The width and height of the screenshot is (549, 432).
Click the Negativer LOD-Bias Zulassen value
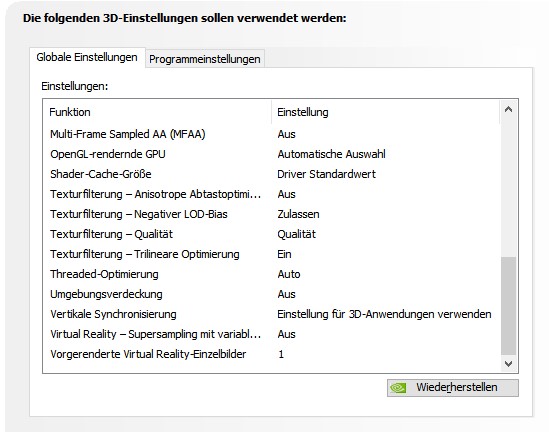pyautogui.click(x=298, y=214)
